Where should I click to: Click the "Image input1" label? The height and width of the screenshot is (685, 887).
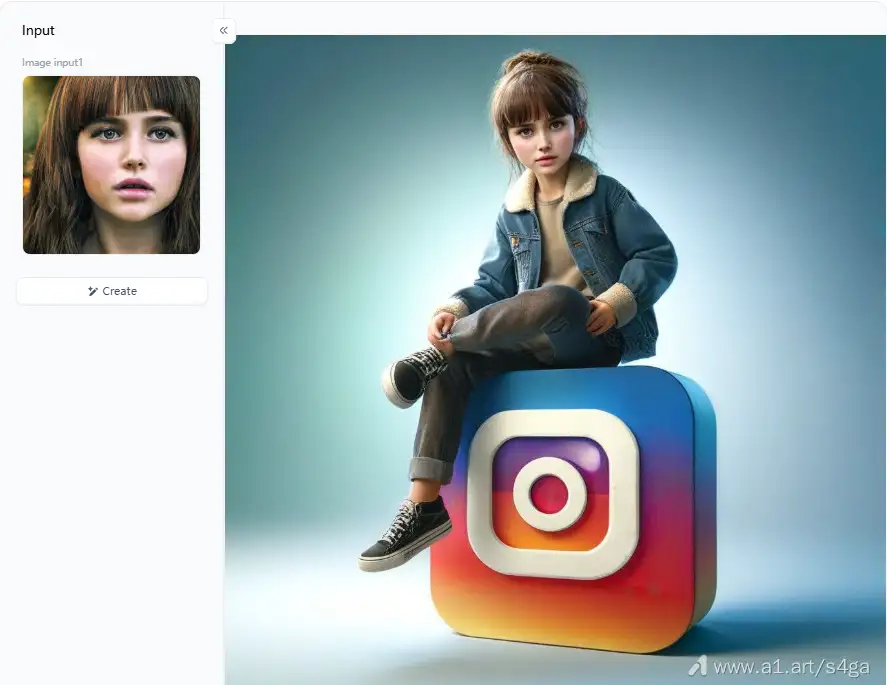pyautogui.click(x=52, y=62)
